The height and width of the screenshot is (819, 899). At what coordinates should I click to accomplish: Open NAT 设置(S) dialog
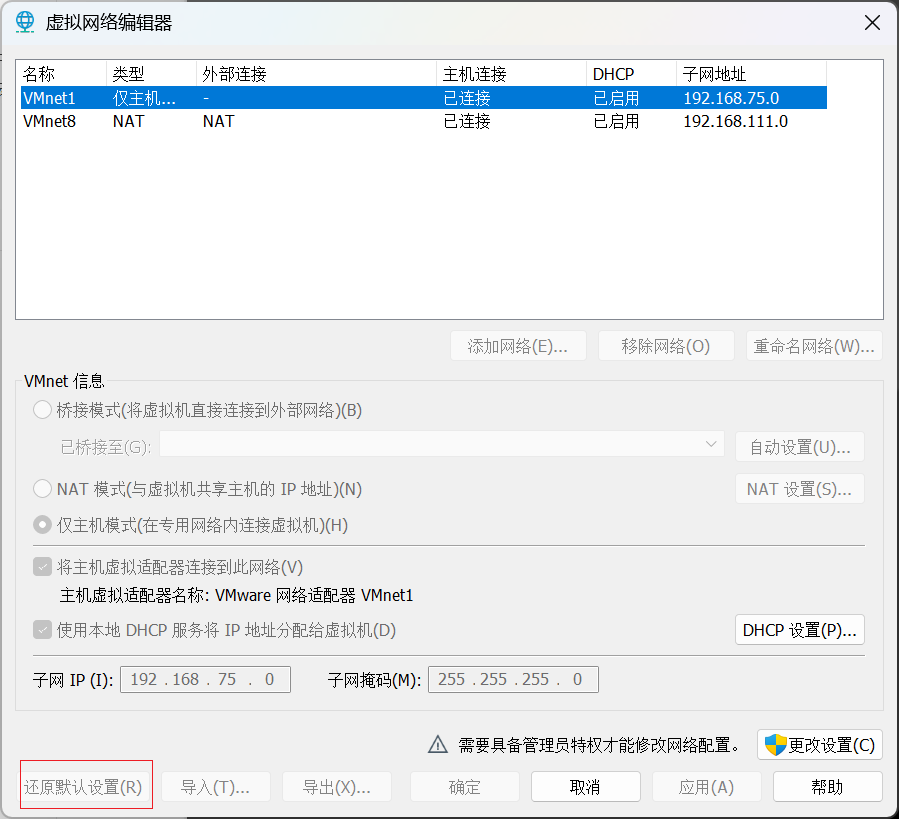click(799, 488)
